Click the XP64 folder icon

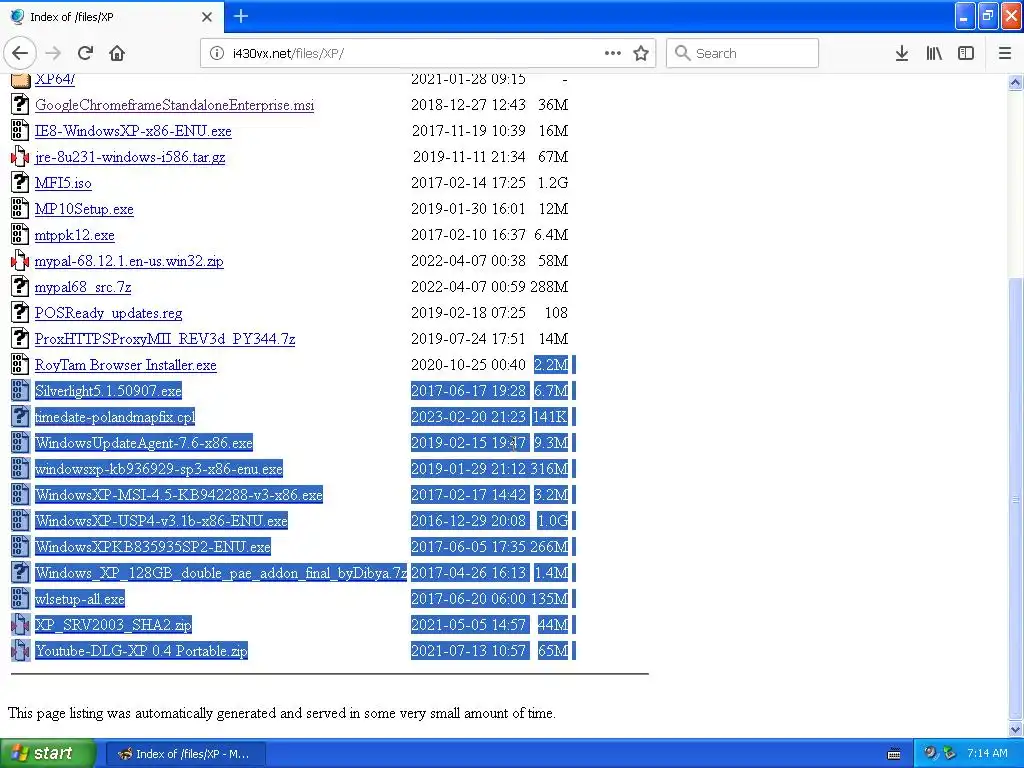tap(20, 80)
